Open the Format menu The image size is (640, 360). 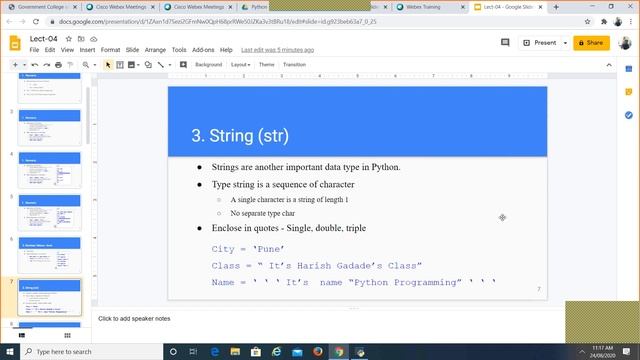point(110,50)
